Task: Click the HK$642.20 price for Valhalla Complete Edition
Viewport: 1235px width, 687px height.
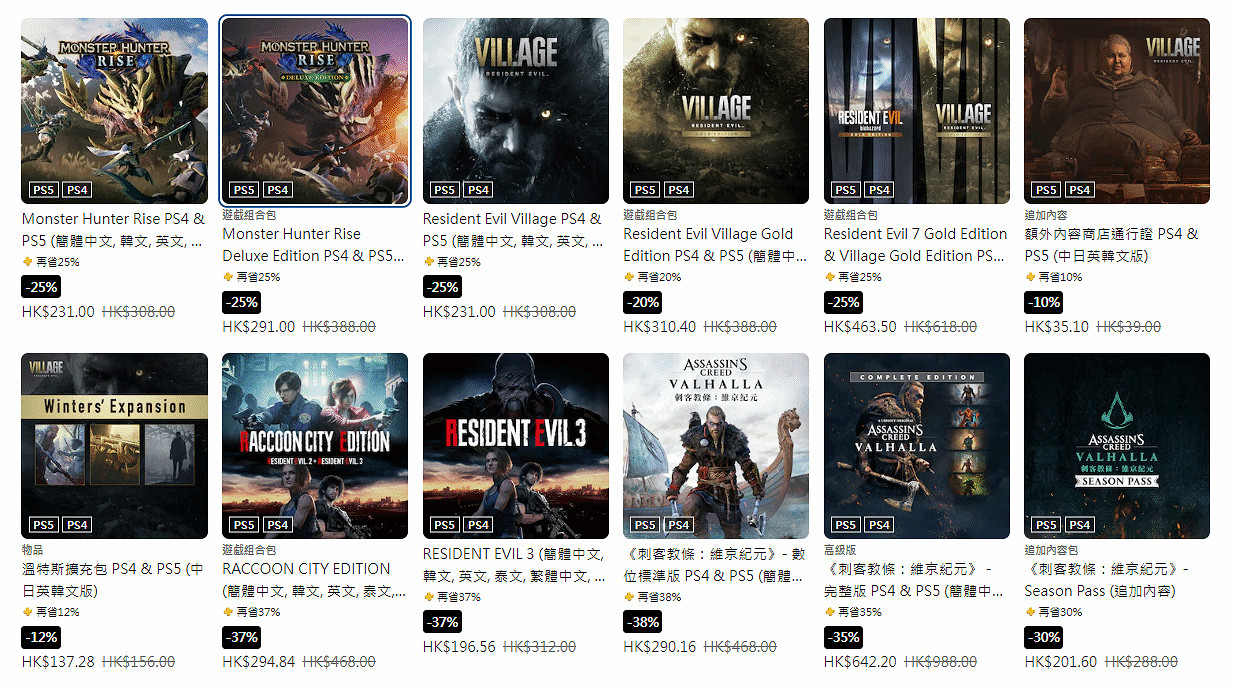Action: 860,662
